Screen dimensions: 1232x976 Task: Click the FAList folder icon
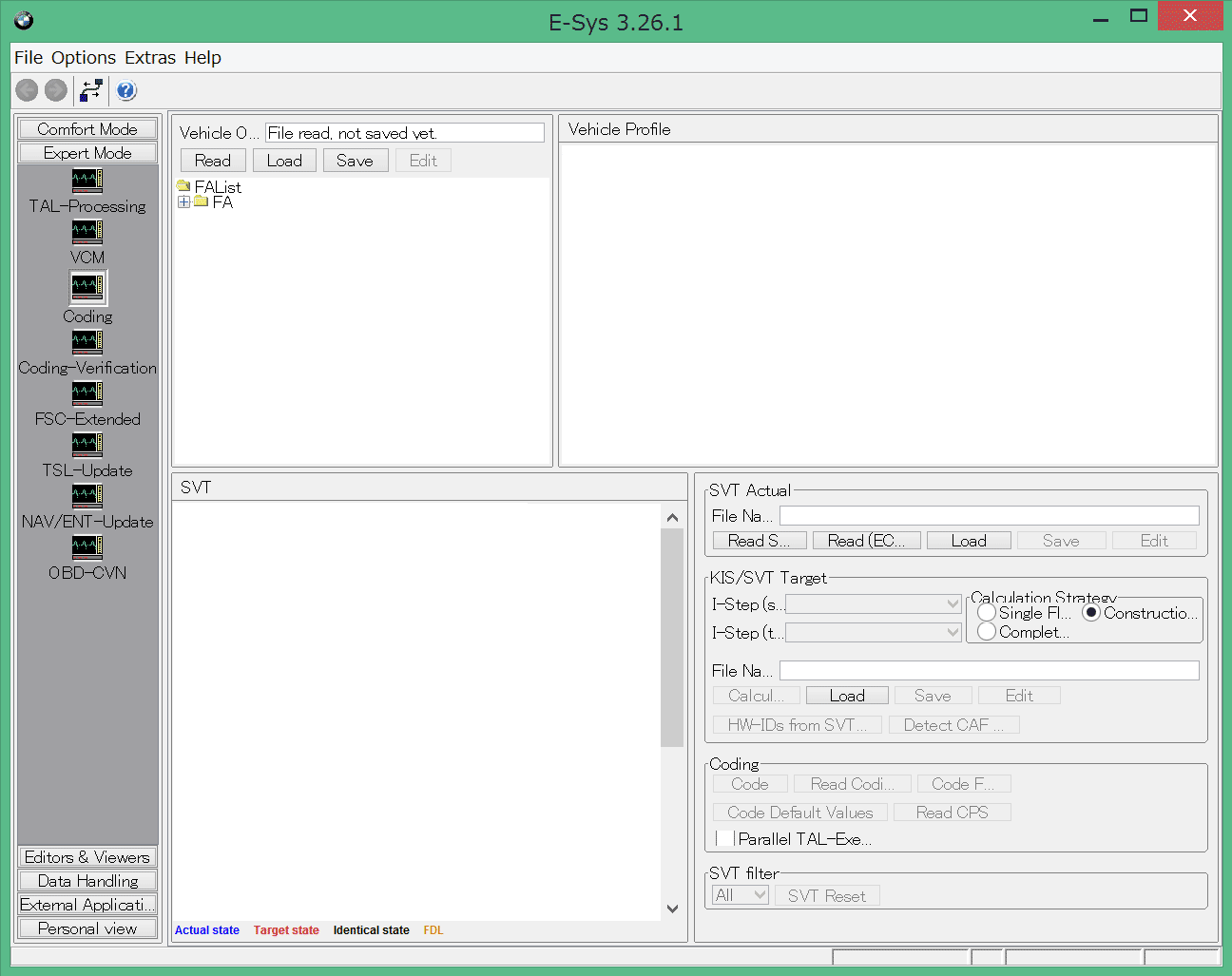click(x=183, y=186)
